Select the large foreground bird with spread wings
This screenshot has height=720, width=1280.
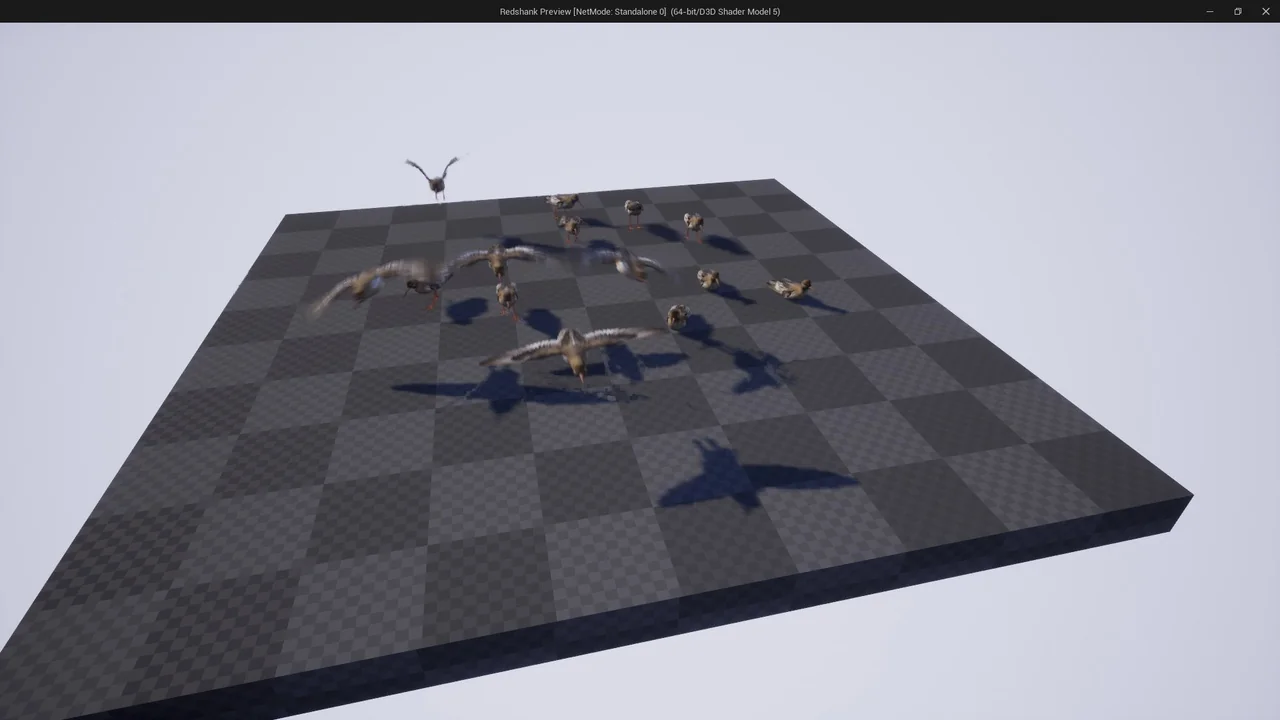click(573, 349)
